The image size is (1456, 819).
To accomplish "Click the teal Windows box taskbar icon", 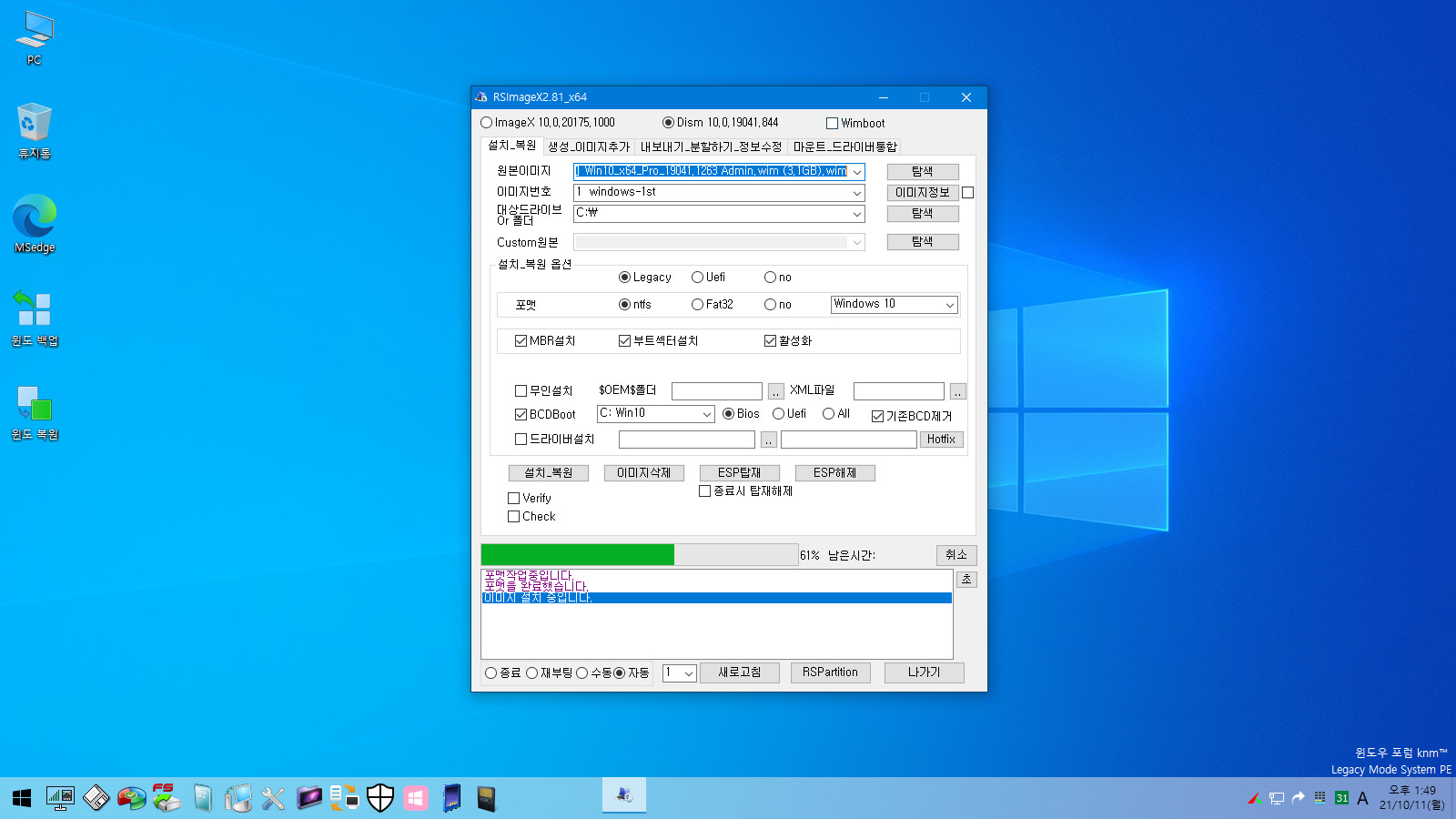I will [x=203, y=799].
